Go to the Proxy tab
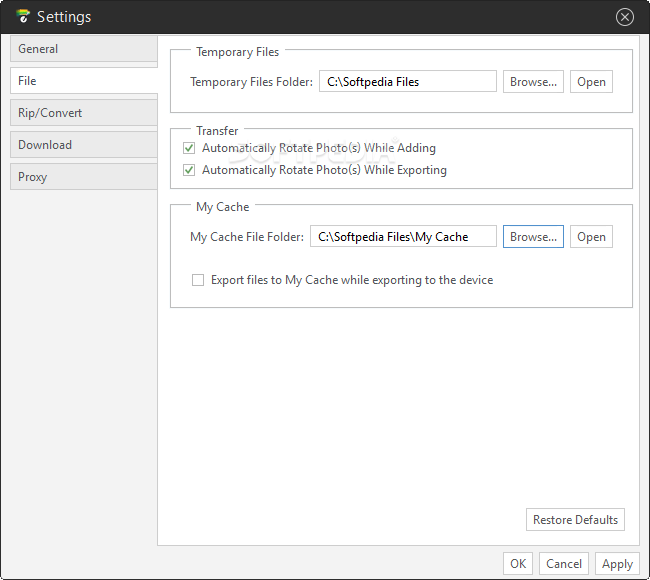This screenshot has width=650, height=580. [84, 177]
